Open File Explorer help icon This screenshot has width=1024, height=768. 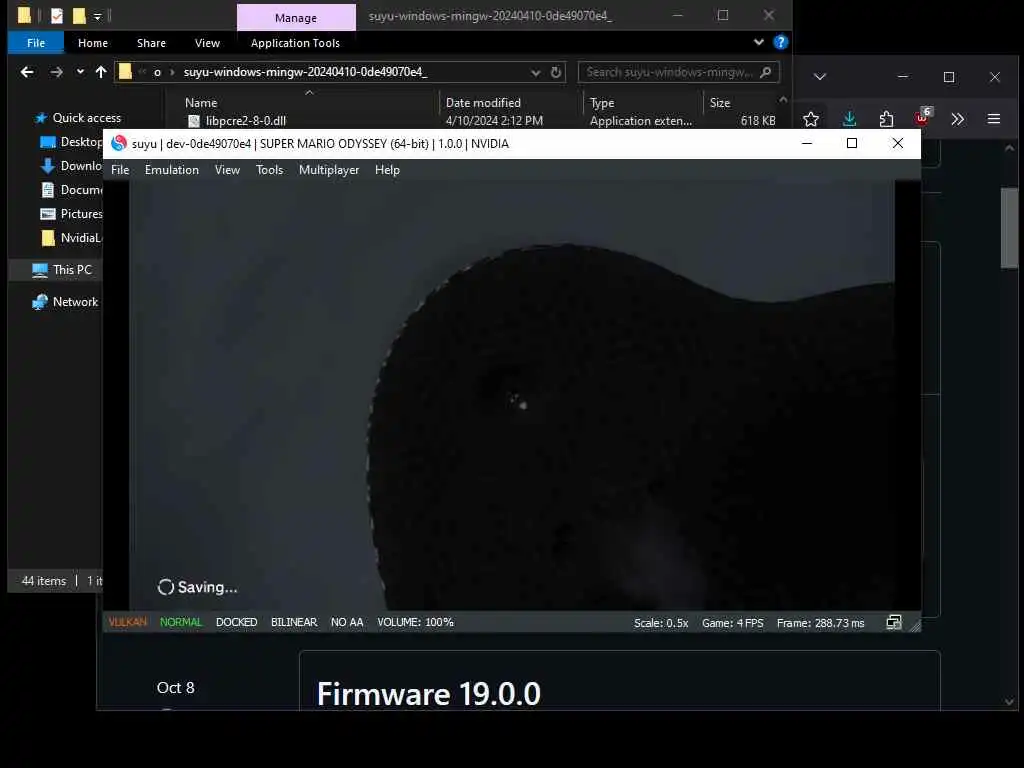780,42
